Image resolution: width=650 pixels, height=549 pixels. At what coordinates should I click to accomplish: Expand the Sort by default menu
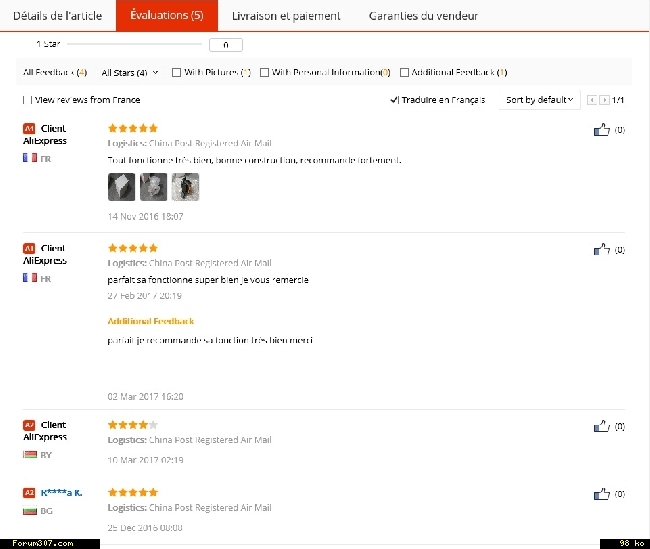pyautogui.click(x=539, y=100)
